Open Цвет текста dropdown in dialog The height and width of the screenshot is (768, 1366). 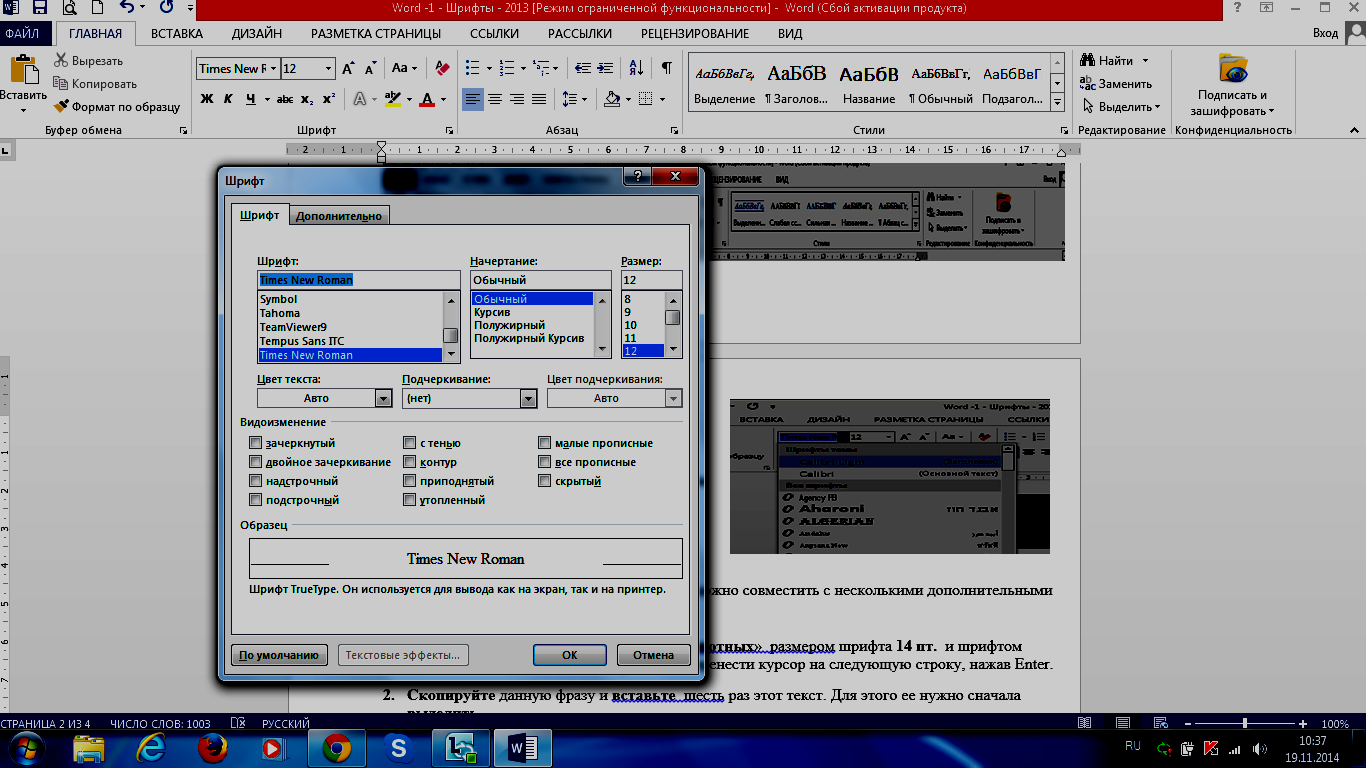point(383,398)
